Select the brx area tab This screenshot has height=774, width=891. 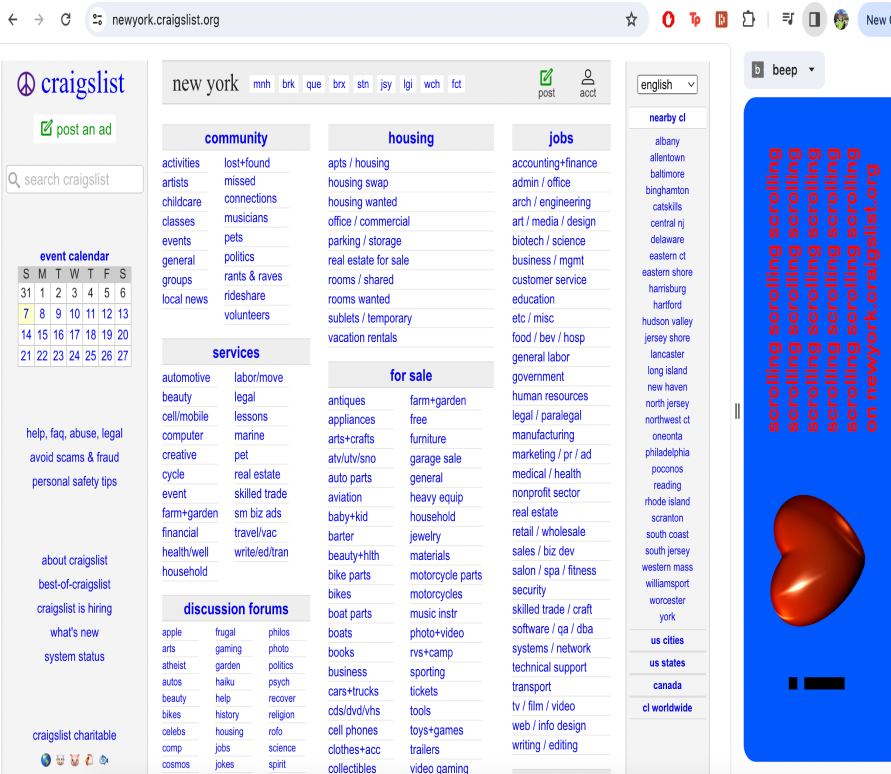pos(339,84)
